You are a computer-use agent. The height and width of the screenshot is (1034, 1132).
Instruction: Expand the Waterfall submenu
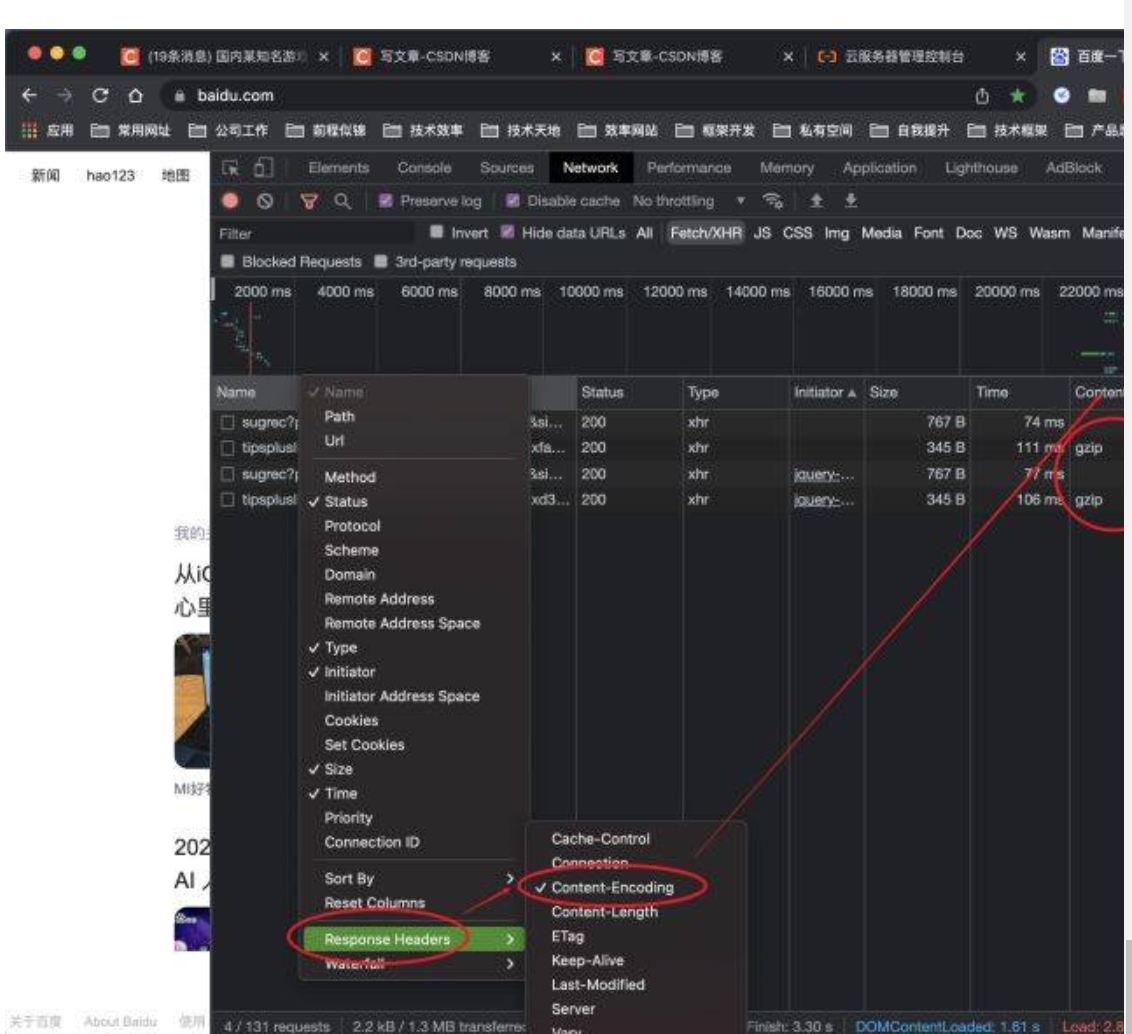click(416, 965)
